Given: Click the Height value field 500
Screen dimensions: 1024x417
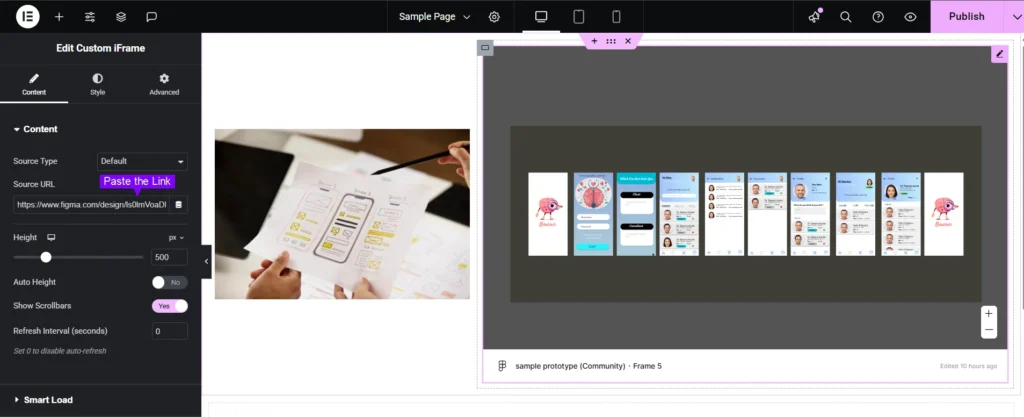Looking at the screenshot, I should (170, 257).
